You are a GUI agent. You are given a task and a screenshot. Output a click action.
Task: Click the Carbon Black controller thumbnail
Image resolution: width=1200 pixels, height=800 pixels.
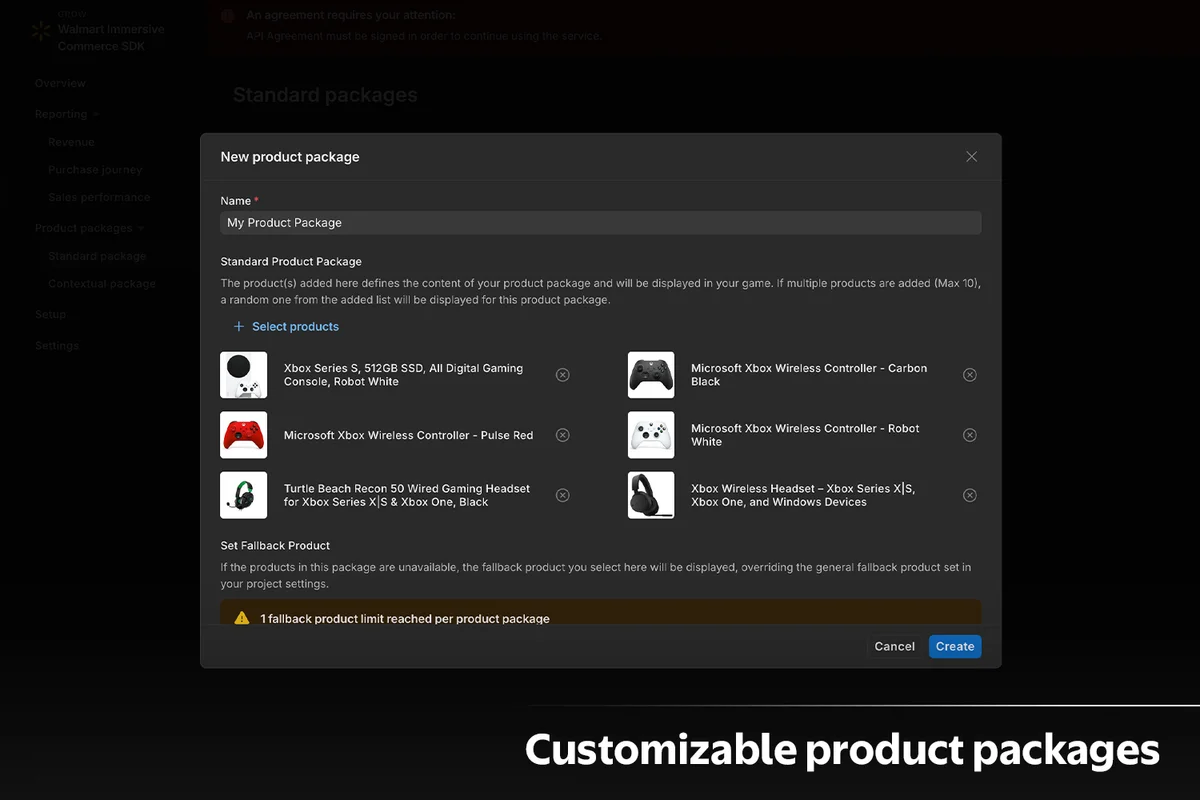point(651,375)
